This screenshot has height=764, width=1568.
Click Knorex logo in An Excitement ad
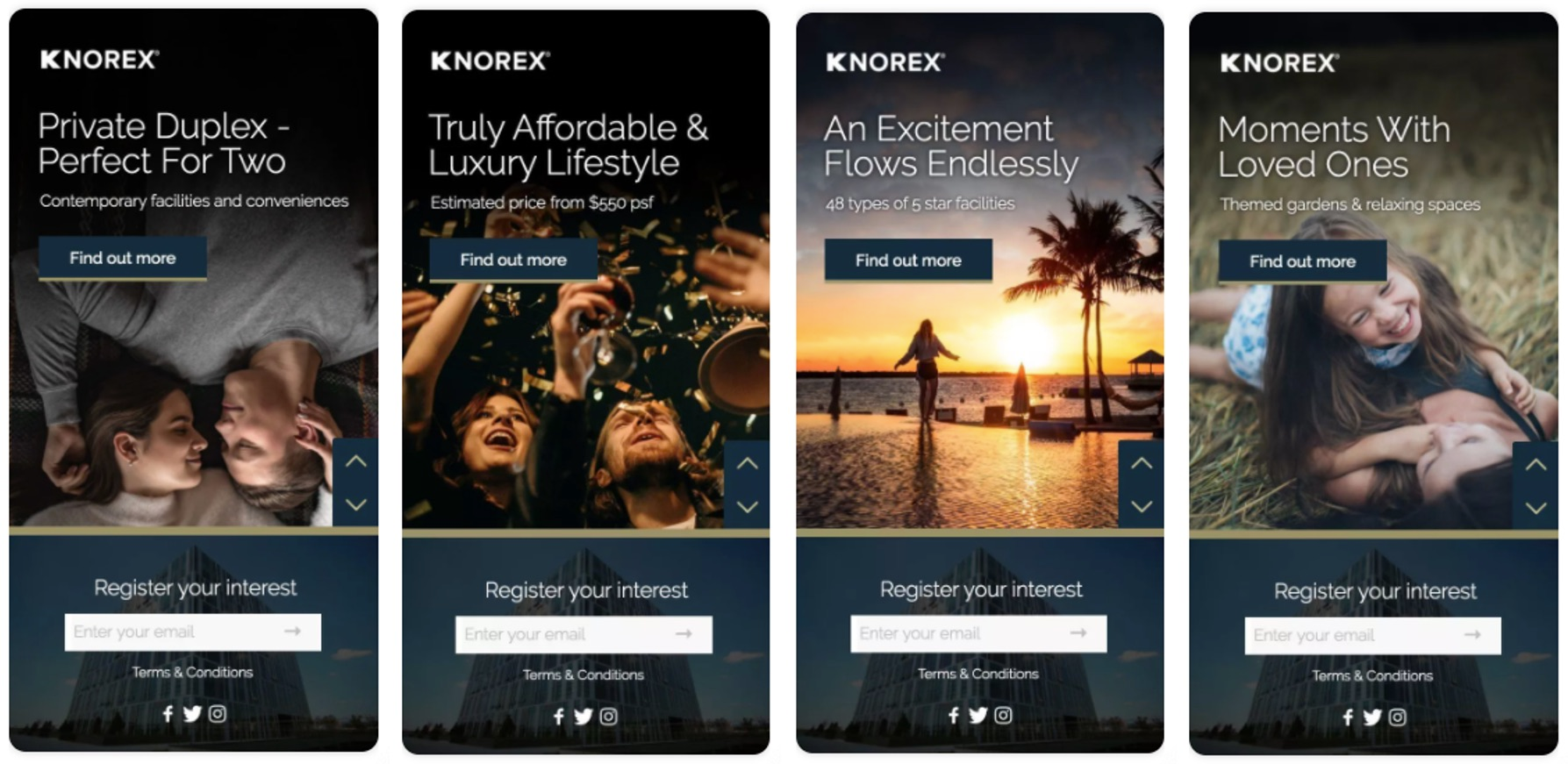pos(885,62)
